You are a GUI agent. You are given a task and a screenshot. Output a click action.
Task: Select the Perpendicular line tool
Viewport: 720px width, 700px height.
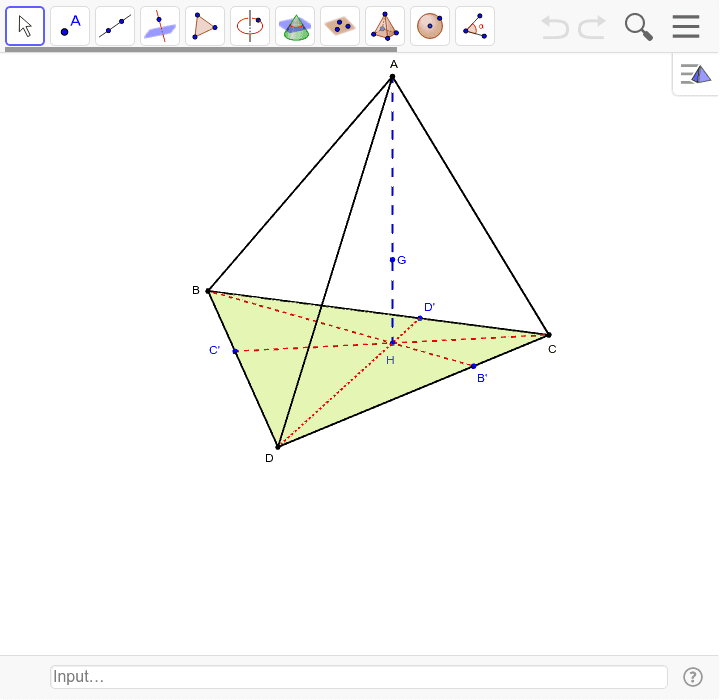[160, 26]
